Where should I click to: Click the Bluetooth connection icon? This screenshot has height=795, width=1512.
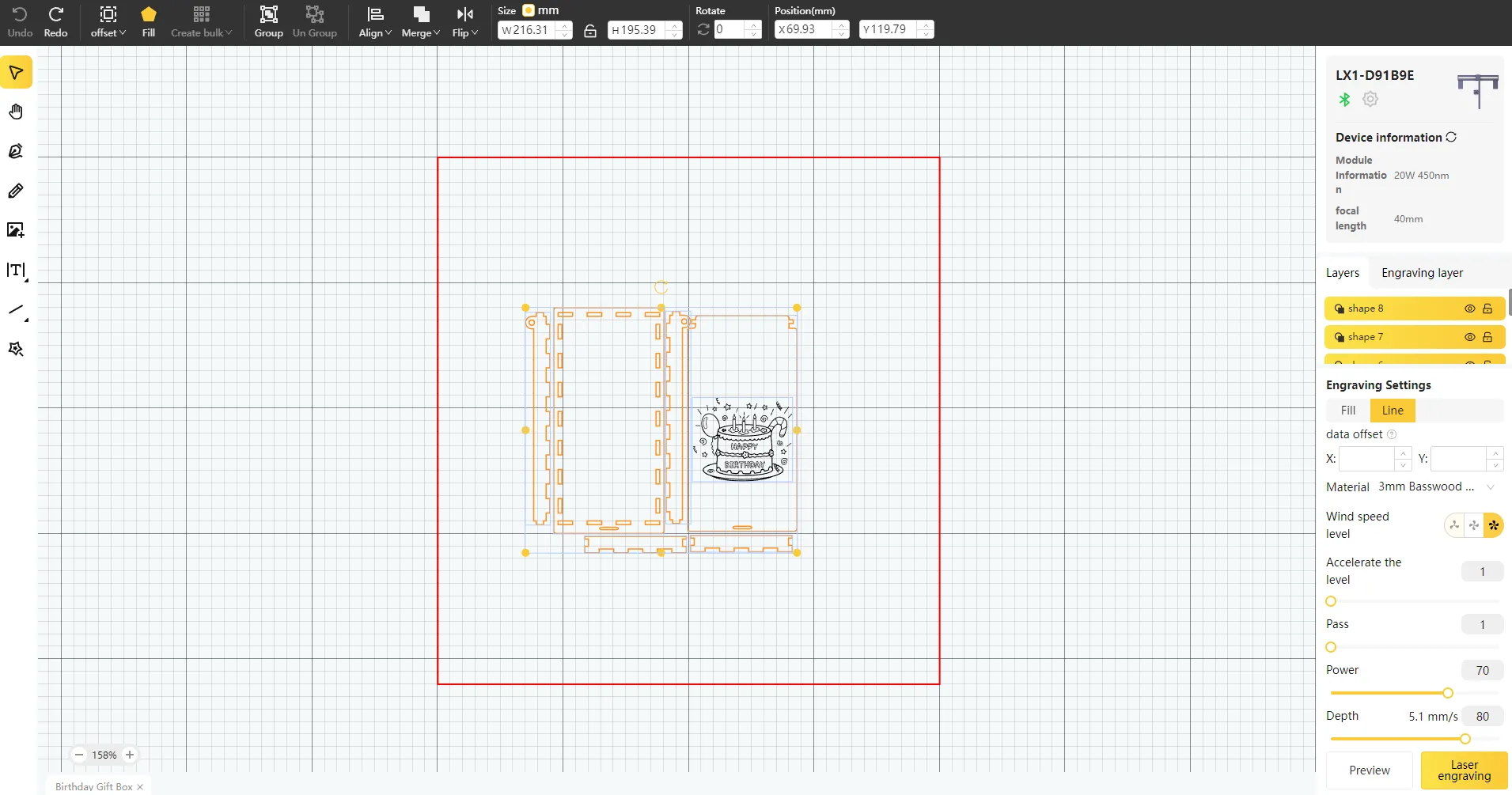pos(1344,99)
